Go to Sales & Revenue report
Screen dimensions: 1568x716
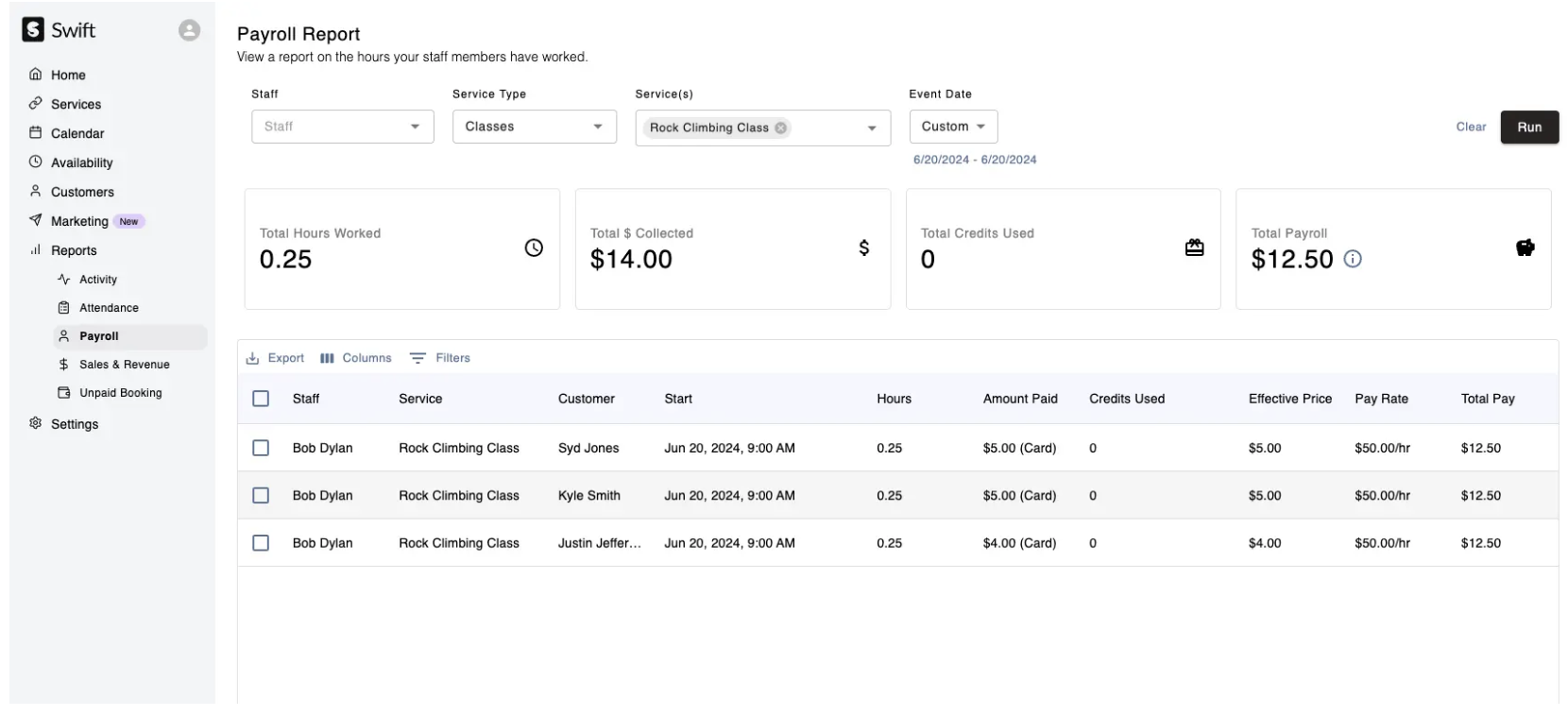(x=124, y=365)
